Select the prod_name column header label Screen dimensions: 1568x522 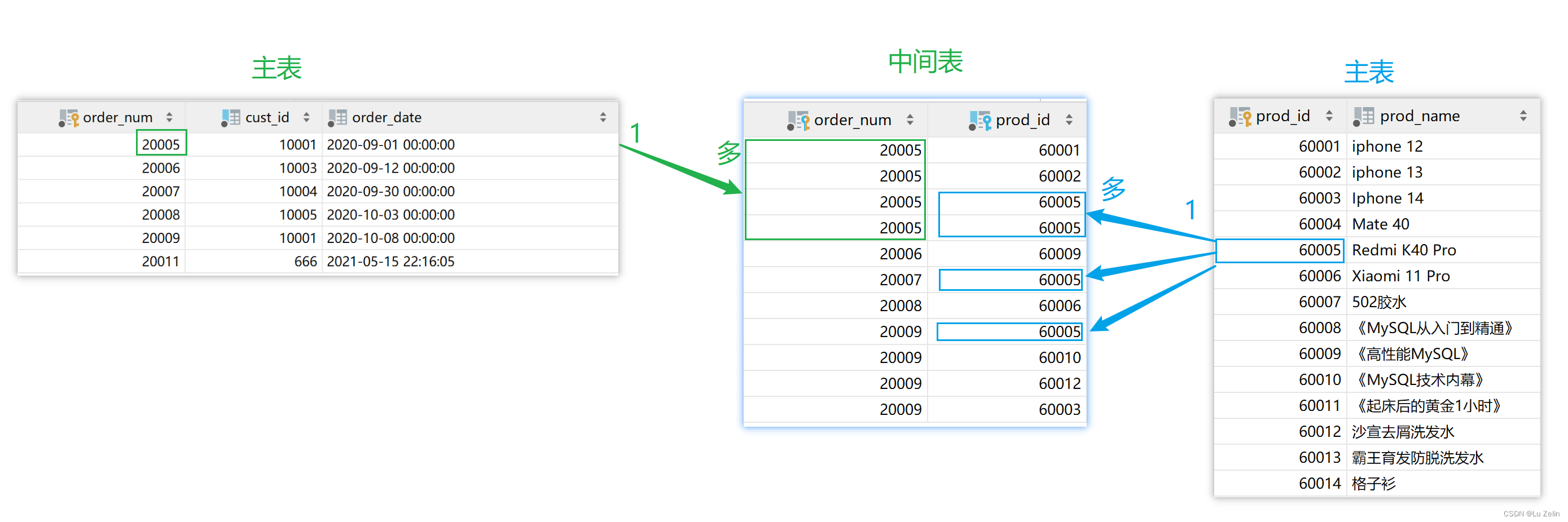[x=1420, y=116]
